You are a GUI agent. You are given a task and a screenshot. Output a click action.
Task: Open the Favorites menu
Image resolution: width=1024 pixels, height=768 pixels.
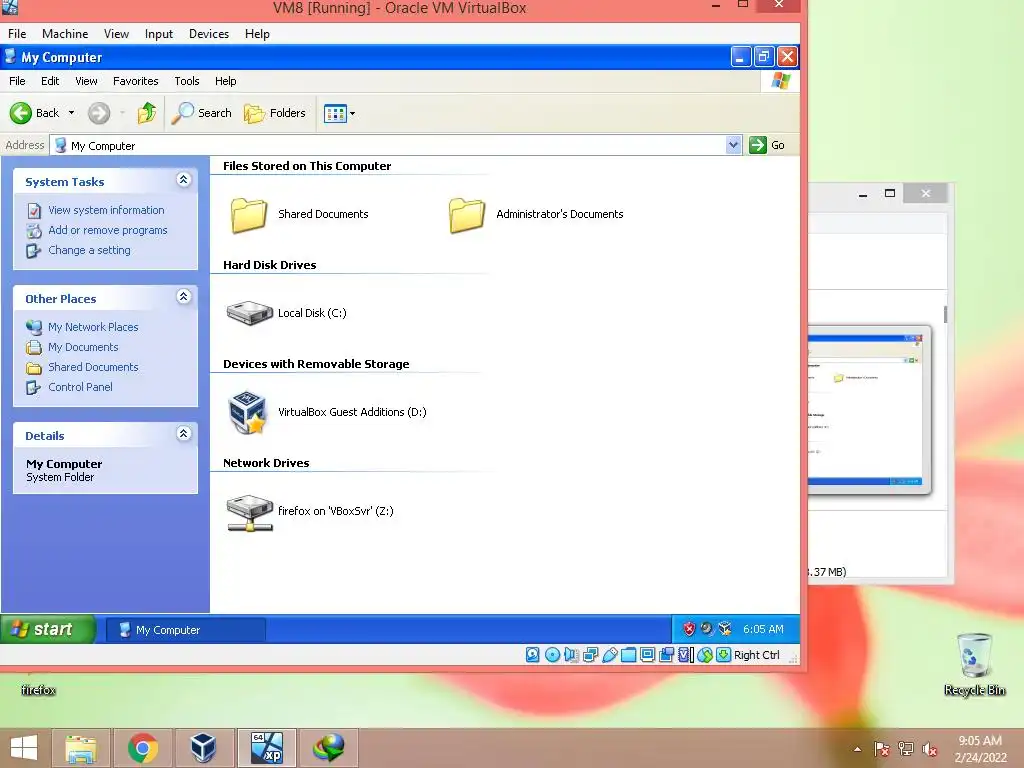135,81
